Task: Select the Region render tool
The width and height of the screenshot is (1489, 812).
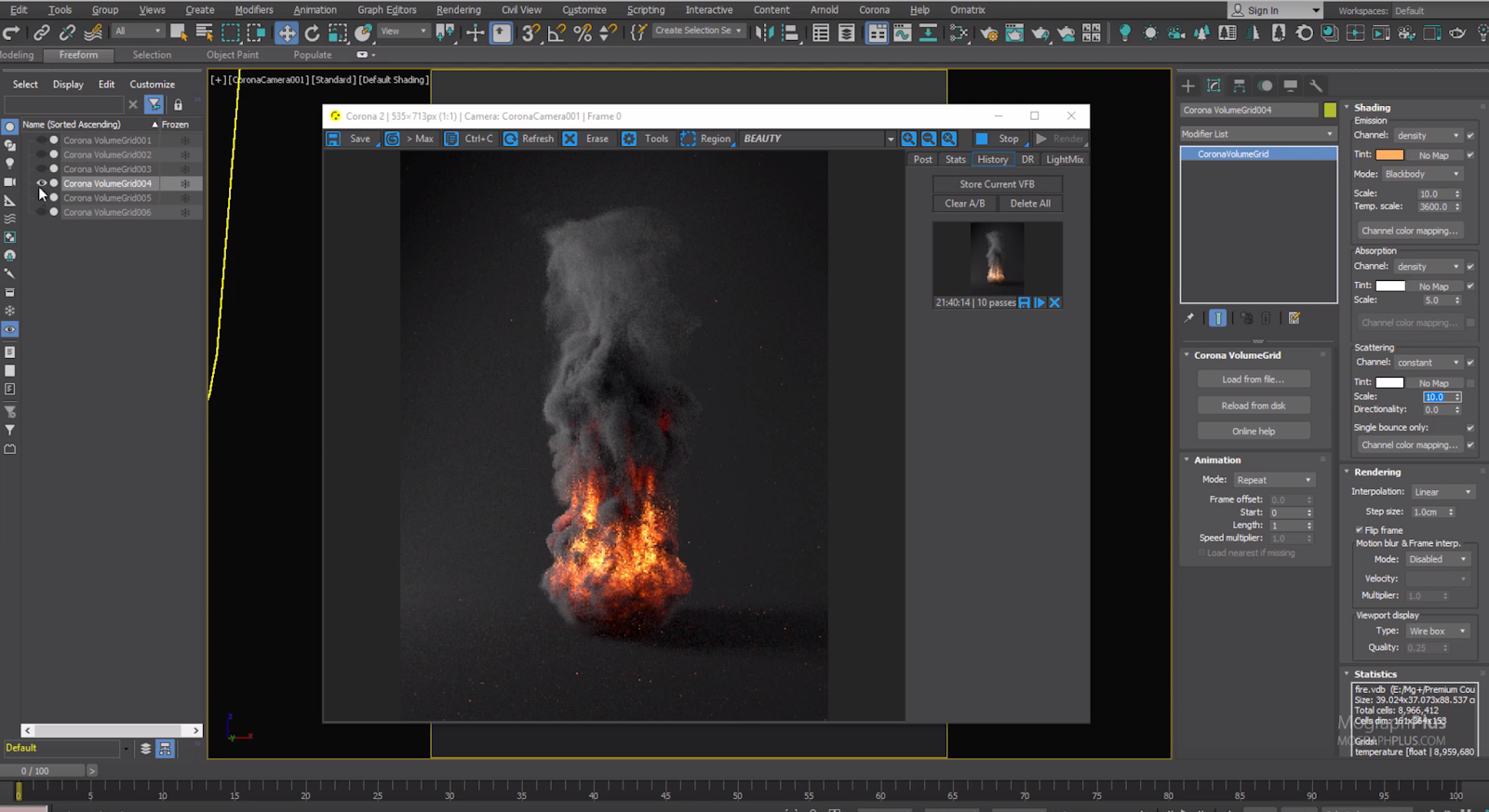Action: click(x=689, y=139)
